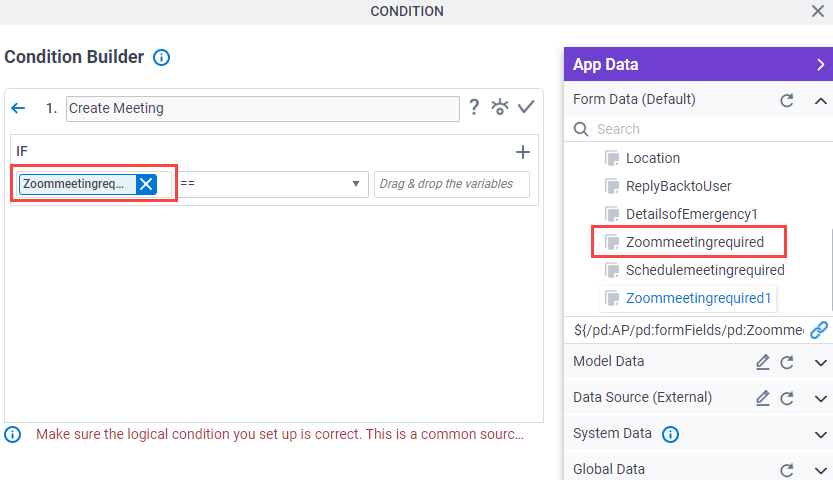Image resolution: width=833 pixels, height=480 pixels.
Task: Click the debug bug icon
Action: pos(500,107)
